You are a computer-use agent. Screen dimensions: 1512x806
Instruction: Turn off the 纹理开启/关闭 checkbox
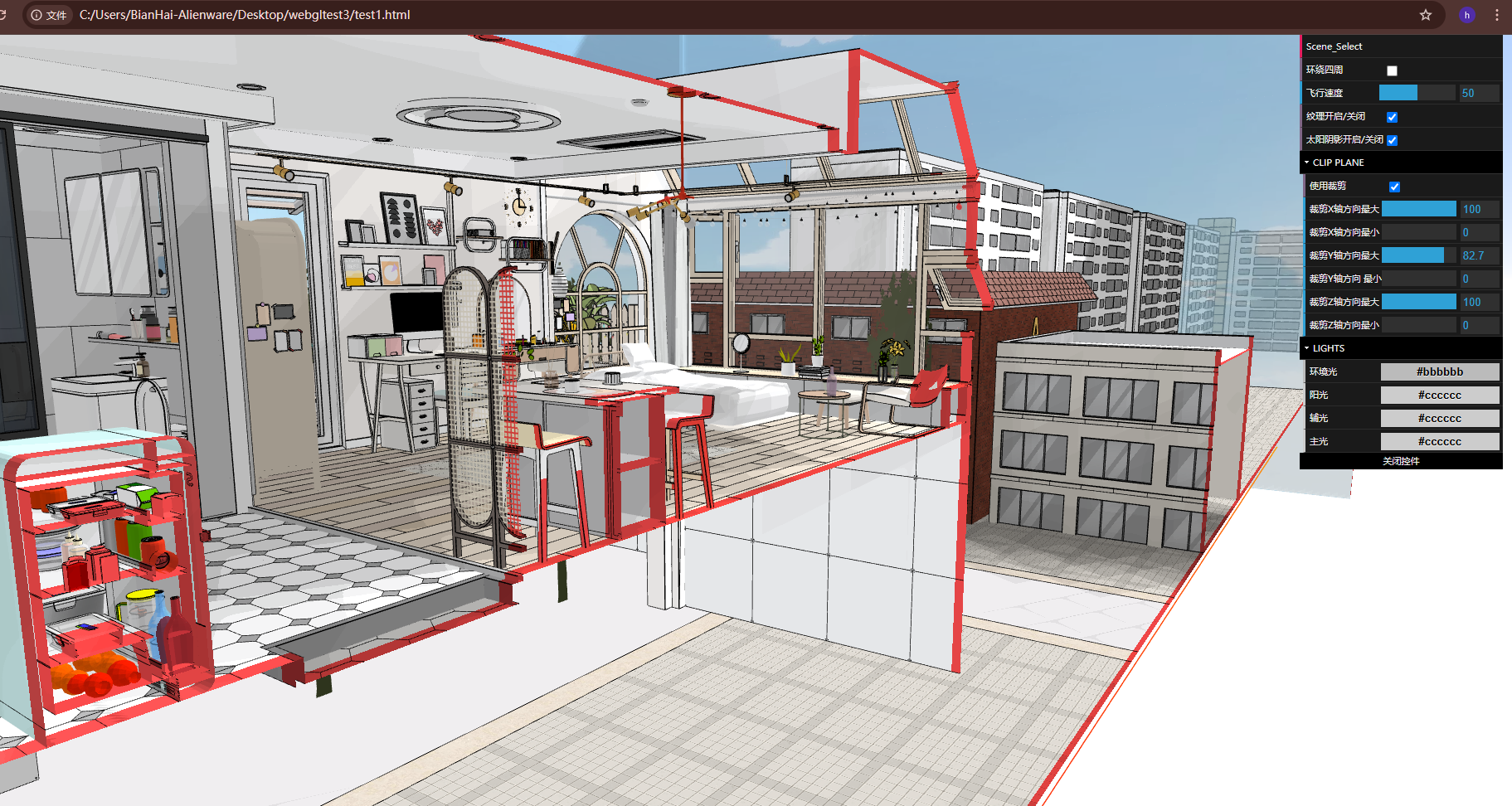(x=1392, y=117)
